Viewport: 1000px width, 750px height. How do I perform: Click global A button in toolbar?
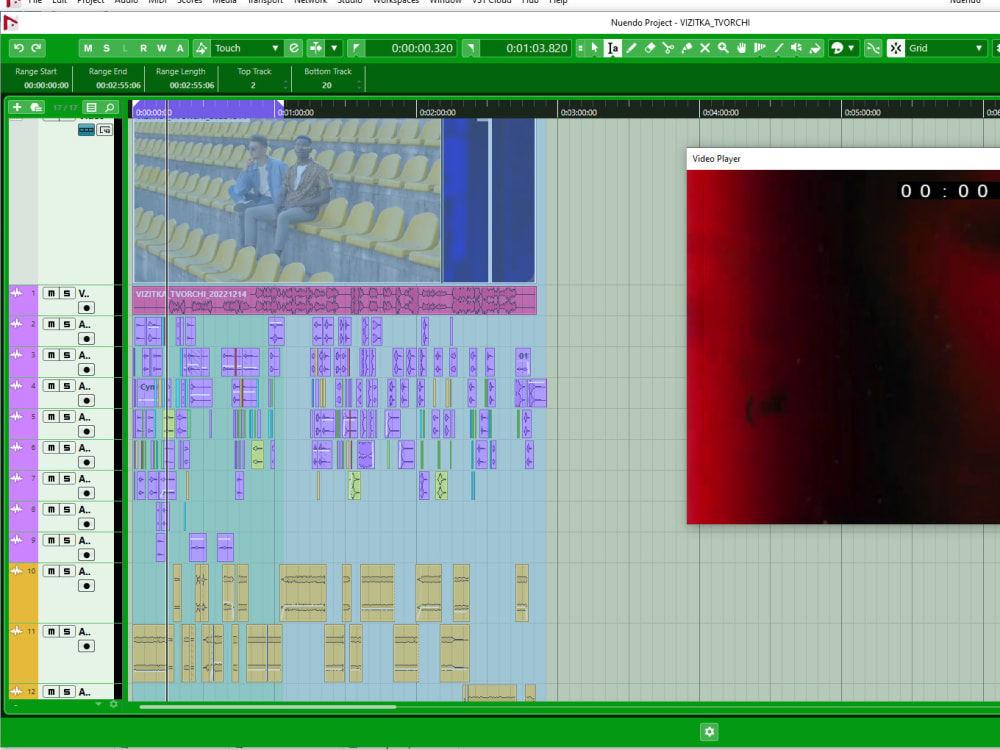pyautogui.click(x=180, y=48)
